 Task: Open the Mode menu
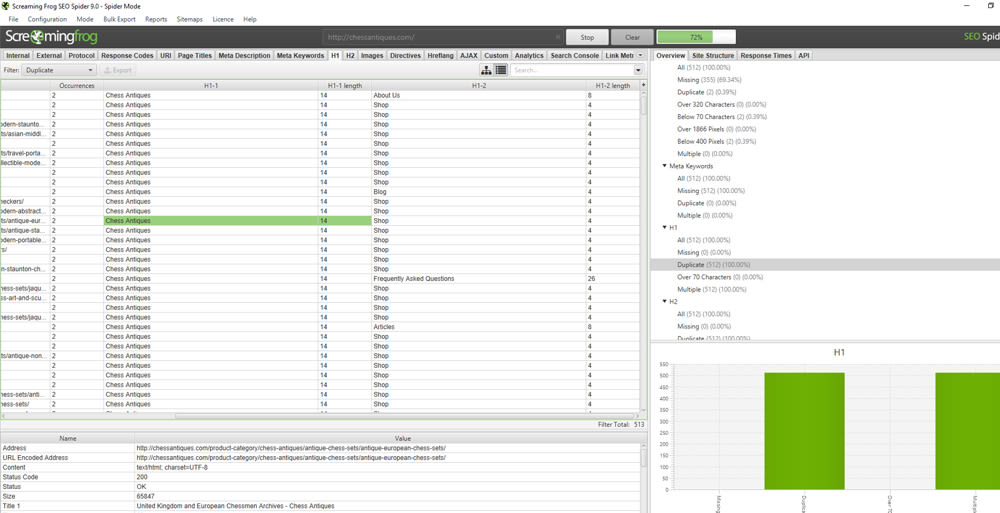(x=85, y=19)
